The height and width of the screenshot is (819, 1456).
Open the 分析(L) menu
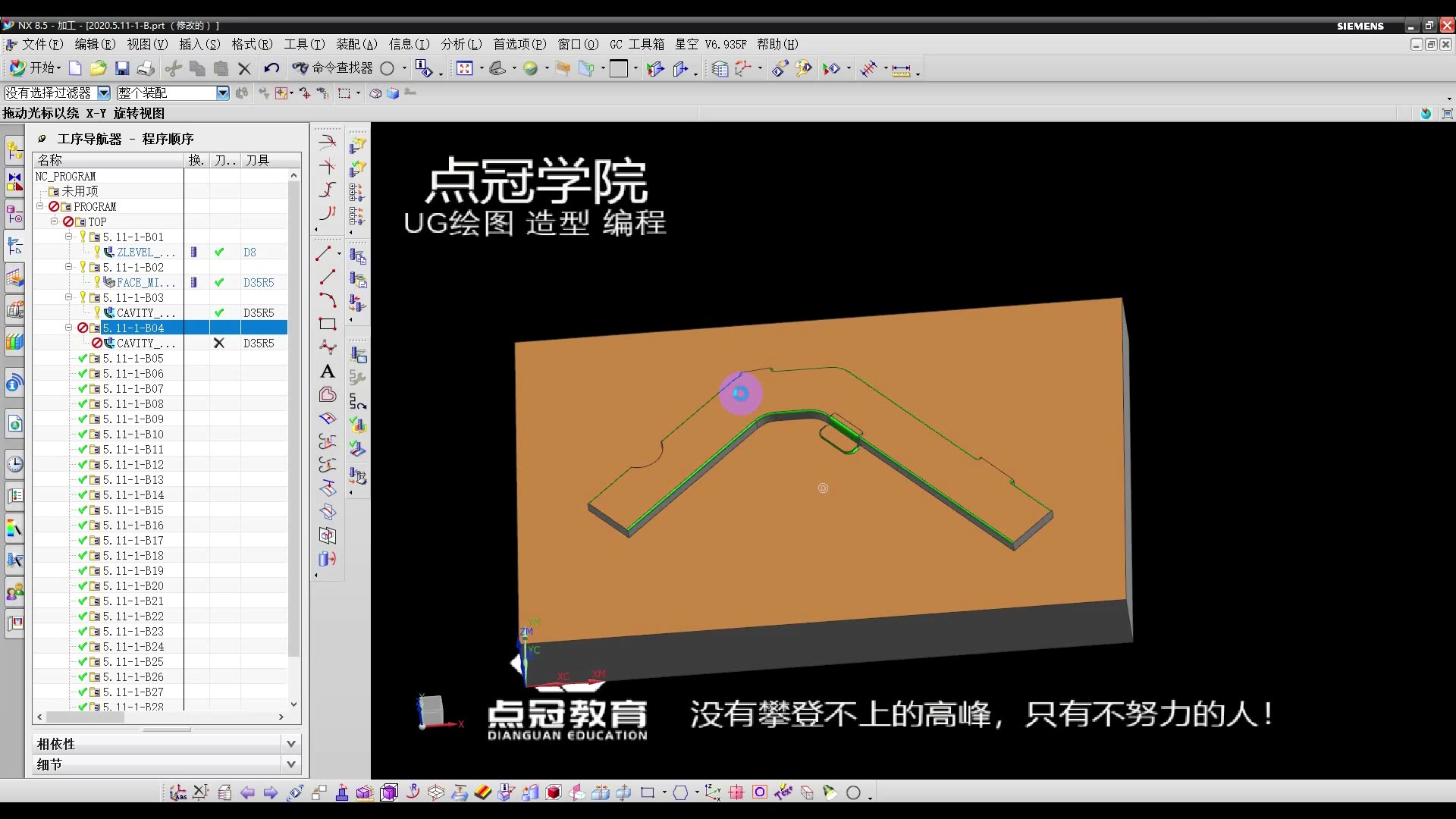(x=461, y=45)
